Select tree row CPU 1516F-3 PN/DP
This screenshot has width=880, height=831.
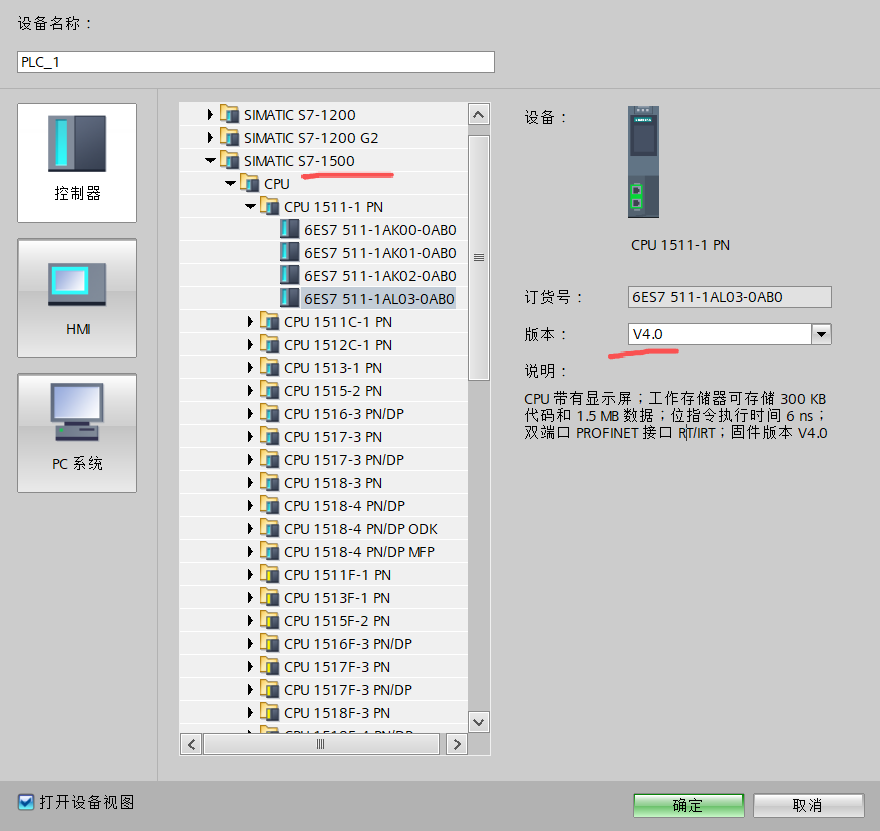323,644
